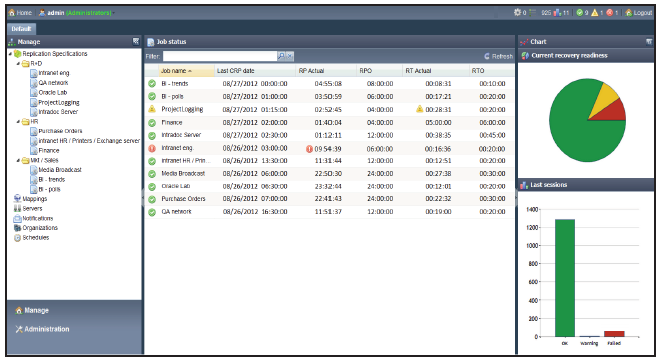Switch to the Default tab

tap(21, 29)
